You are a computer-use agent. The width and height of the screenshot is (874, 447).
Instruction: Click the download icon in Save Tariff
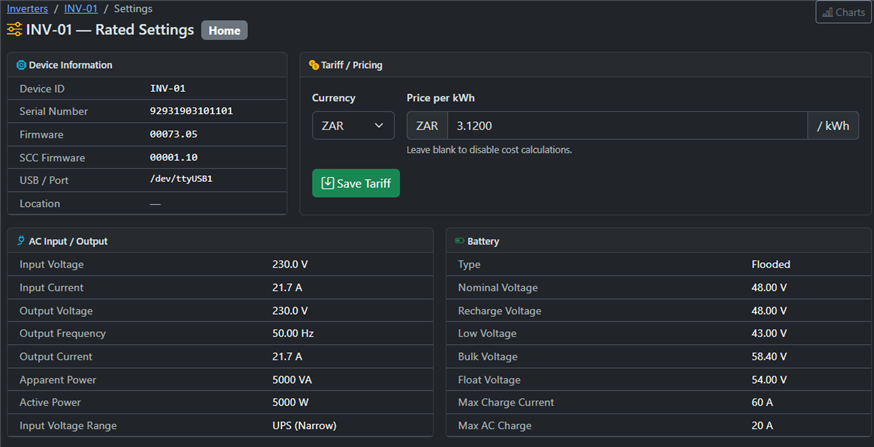[328, 183]
